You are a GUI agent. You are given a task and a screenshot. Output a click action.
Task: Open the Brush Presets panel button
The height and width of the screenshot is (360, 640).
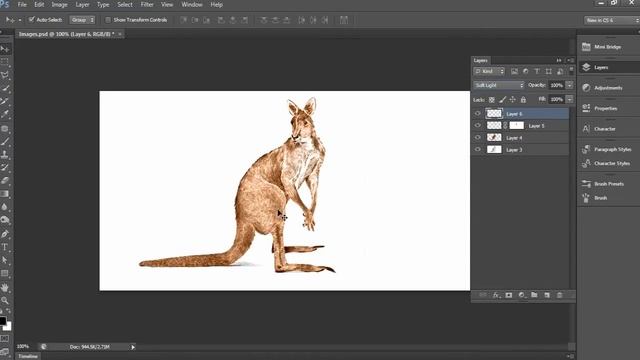coord(608,184)
